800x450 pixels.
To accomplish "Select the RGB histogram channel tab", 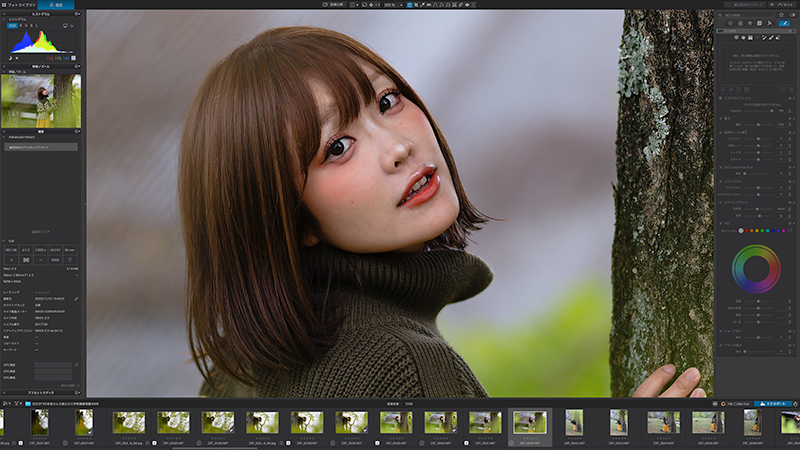I will pyautogui.click(x=12, y=26).
